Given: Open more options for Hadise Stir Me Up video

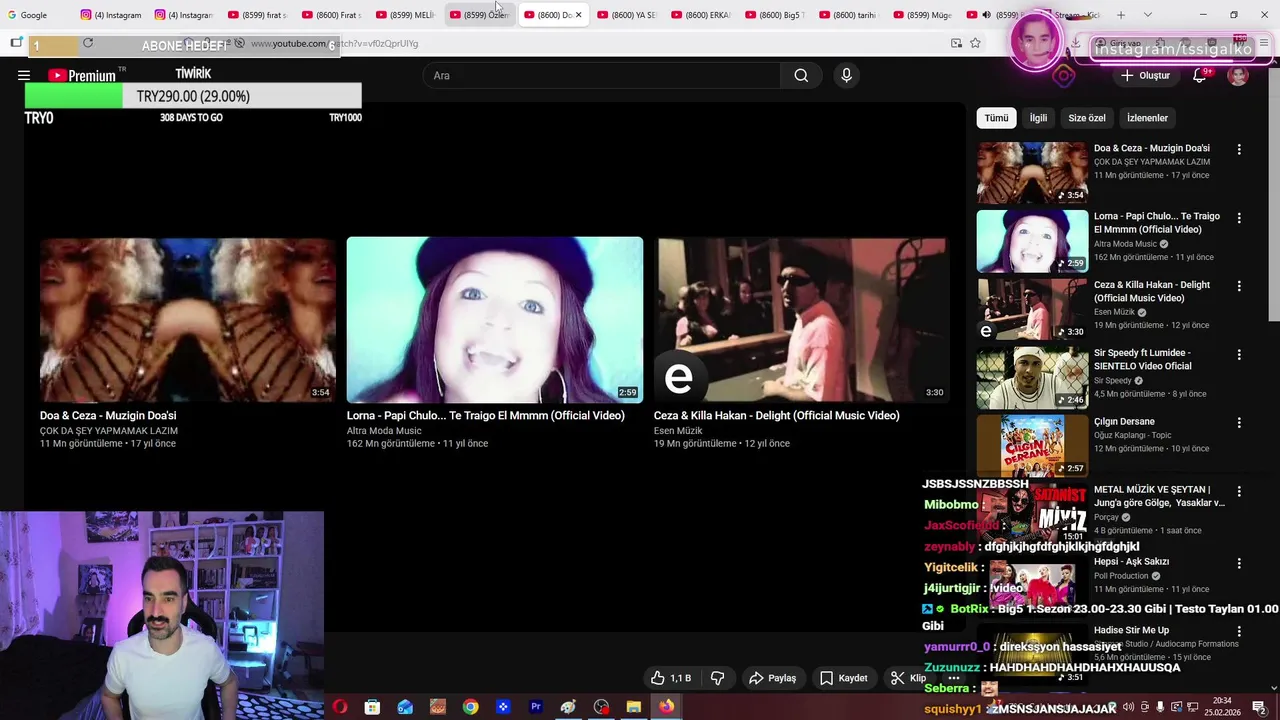Looking at the screenshot, I should click(1239, 631).
